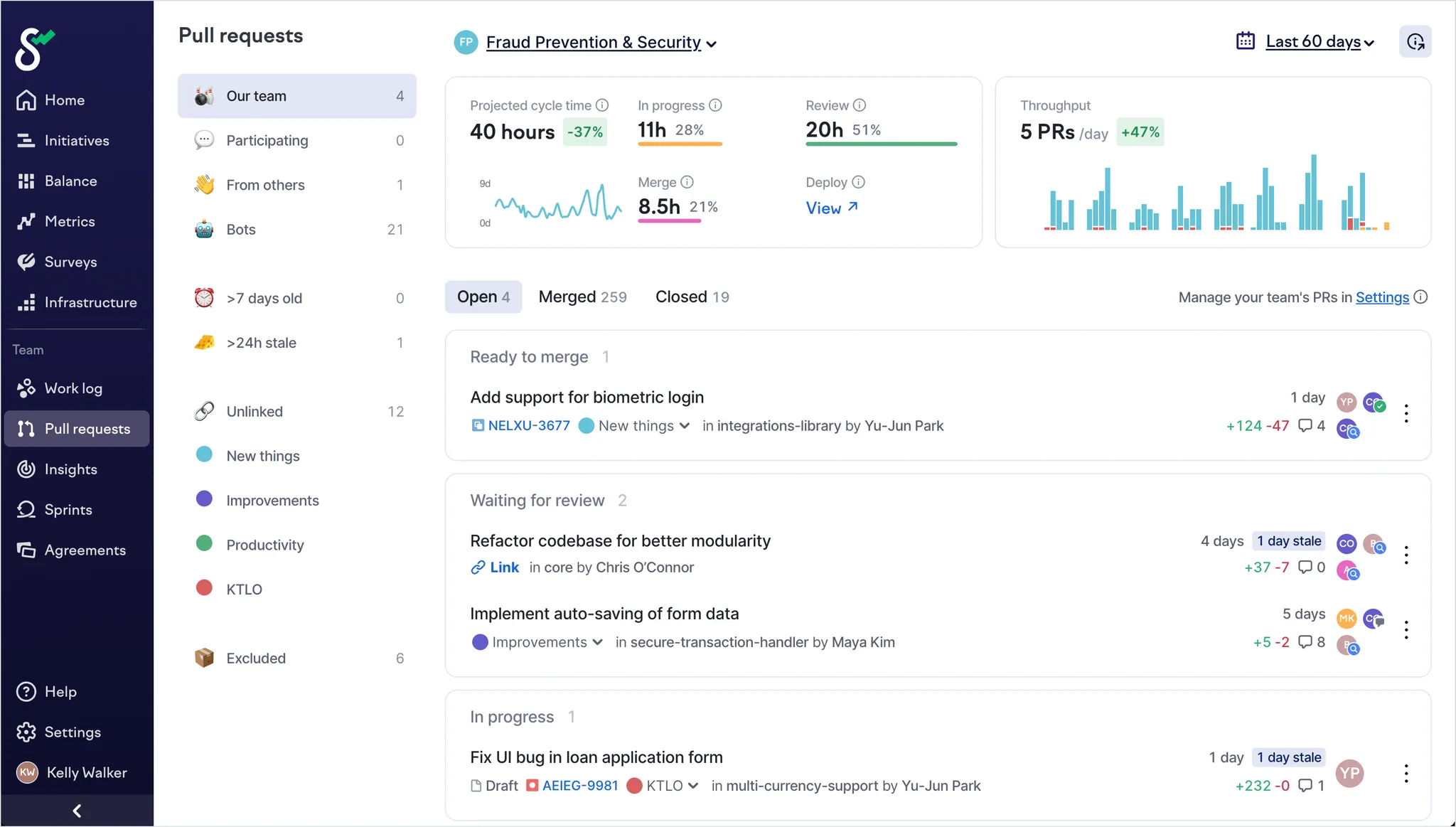This screenshot has height=827, width=1456.
Task: Open info icon beside Projected cycle time
Action: pyautogui.click(x=602, y=105)
